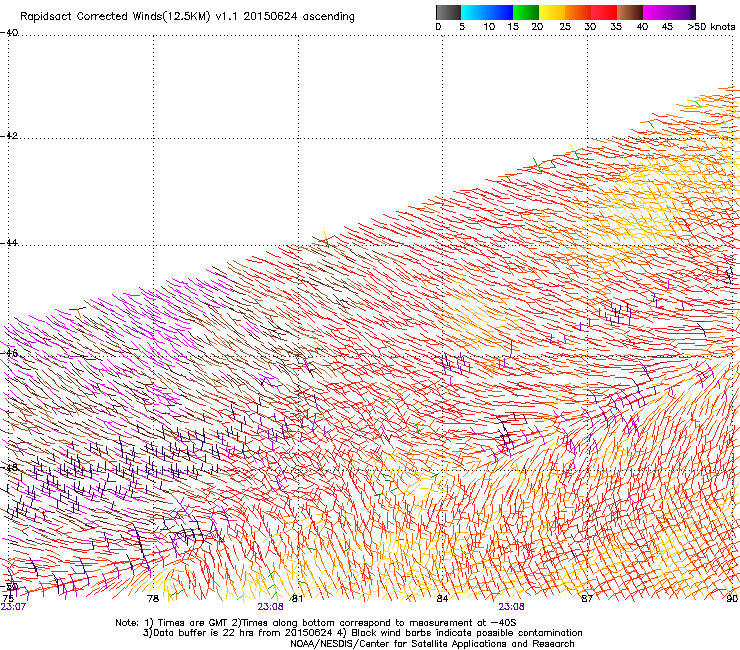Screen dimensions: 740x650
Task: Click the "81" longitude axis label
Action: pos(297,599)
